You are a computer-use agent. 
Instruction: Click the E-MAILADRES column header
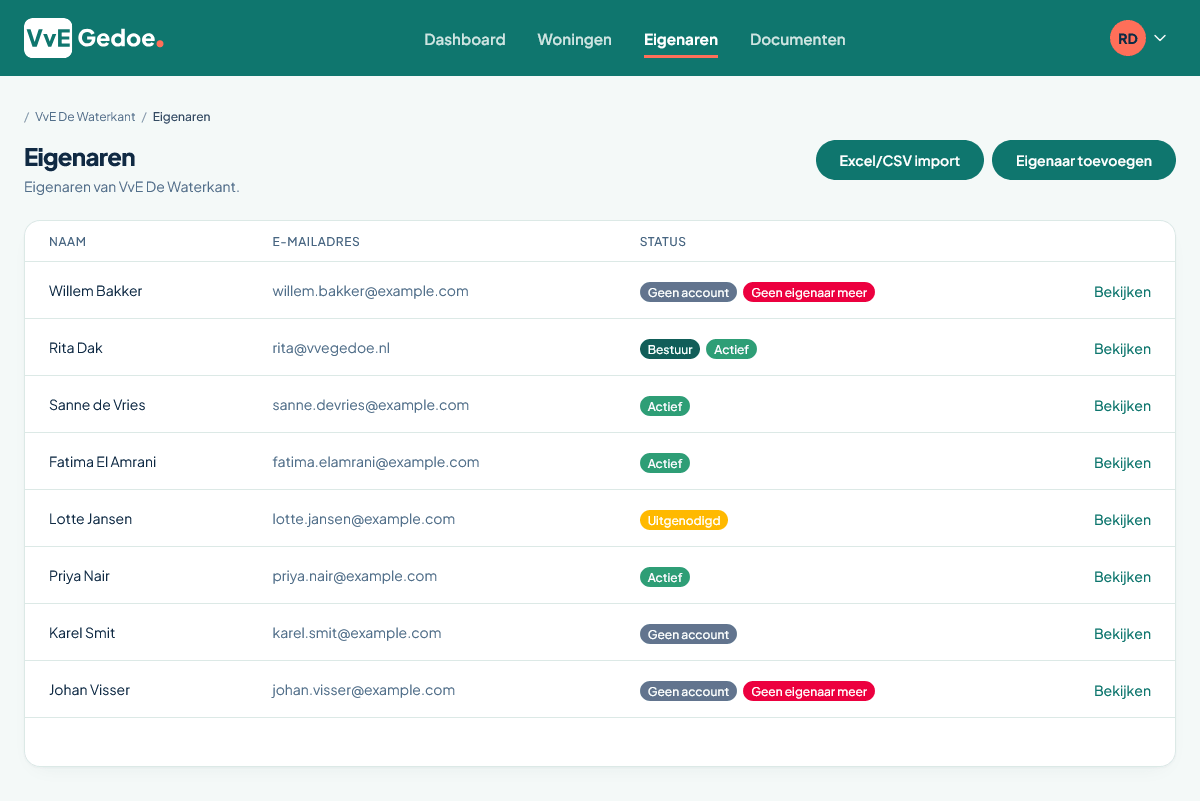pyautogui.click(x=316, y=242)
